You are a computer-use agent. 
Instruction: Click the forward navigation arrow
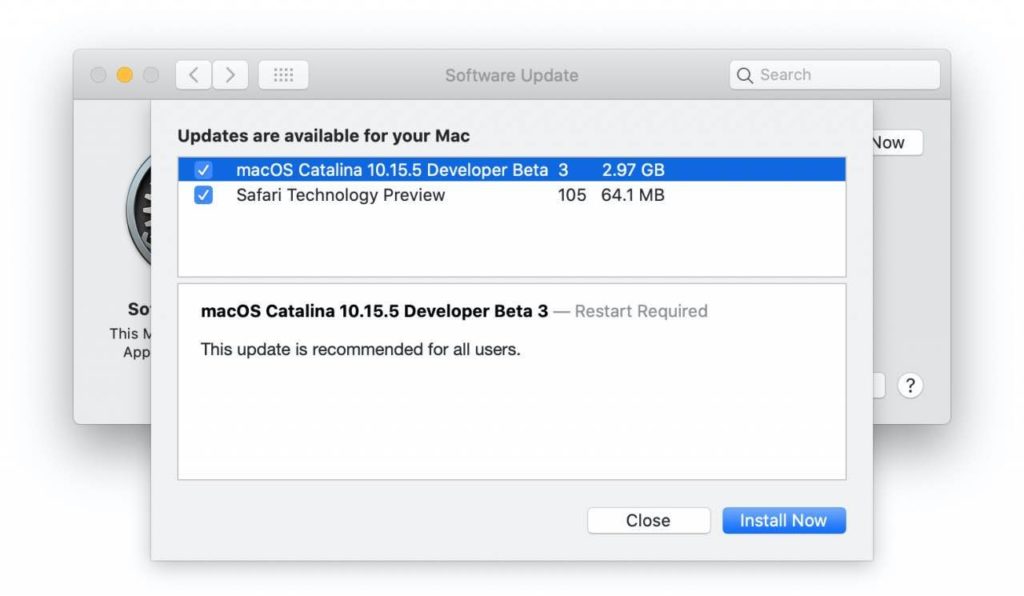(231, 75)
